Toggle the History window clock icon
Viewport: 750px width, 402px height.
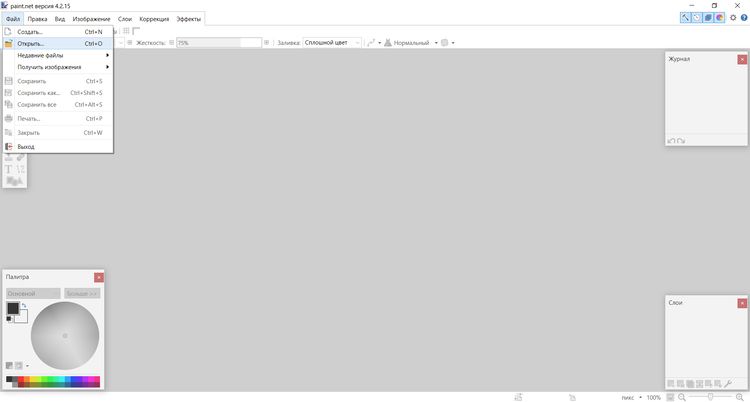click(x=697, y=18)
